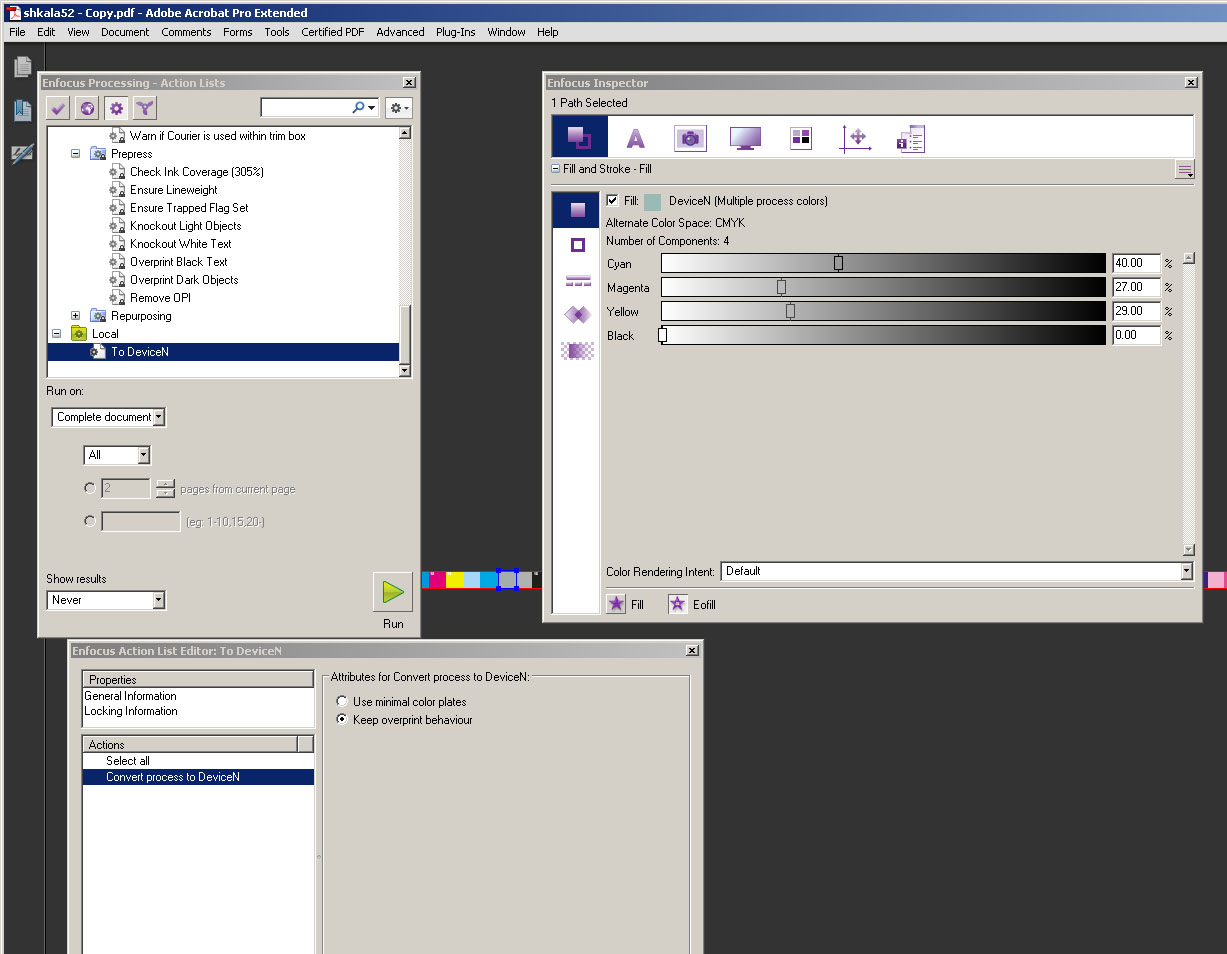Open the Image camera inspector category
This screenshot has height=954, width=1227.
tap(690, 139)
